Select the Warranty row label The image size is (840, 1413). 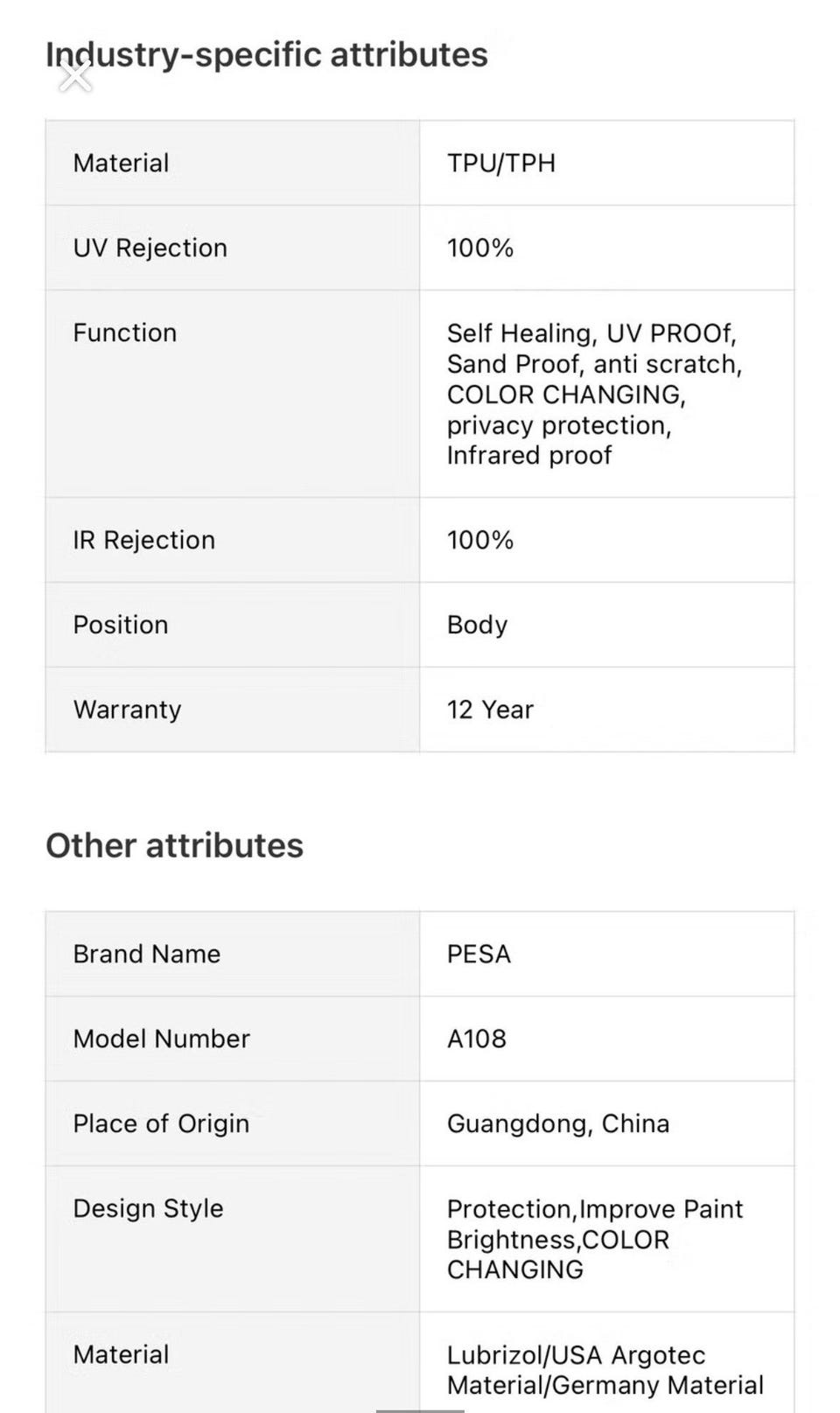[x=128, y=710]
